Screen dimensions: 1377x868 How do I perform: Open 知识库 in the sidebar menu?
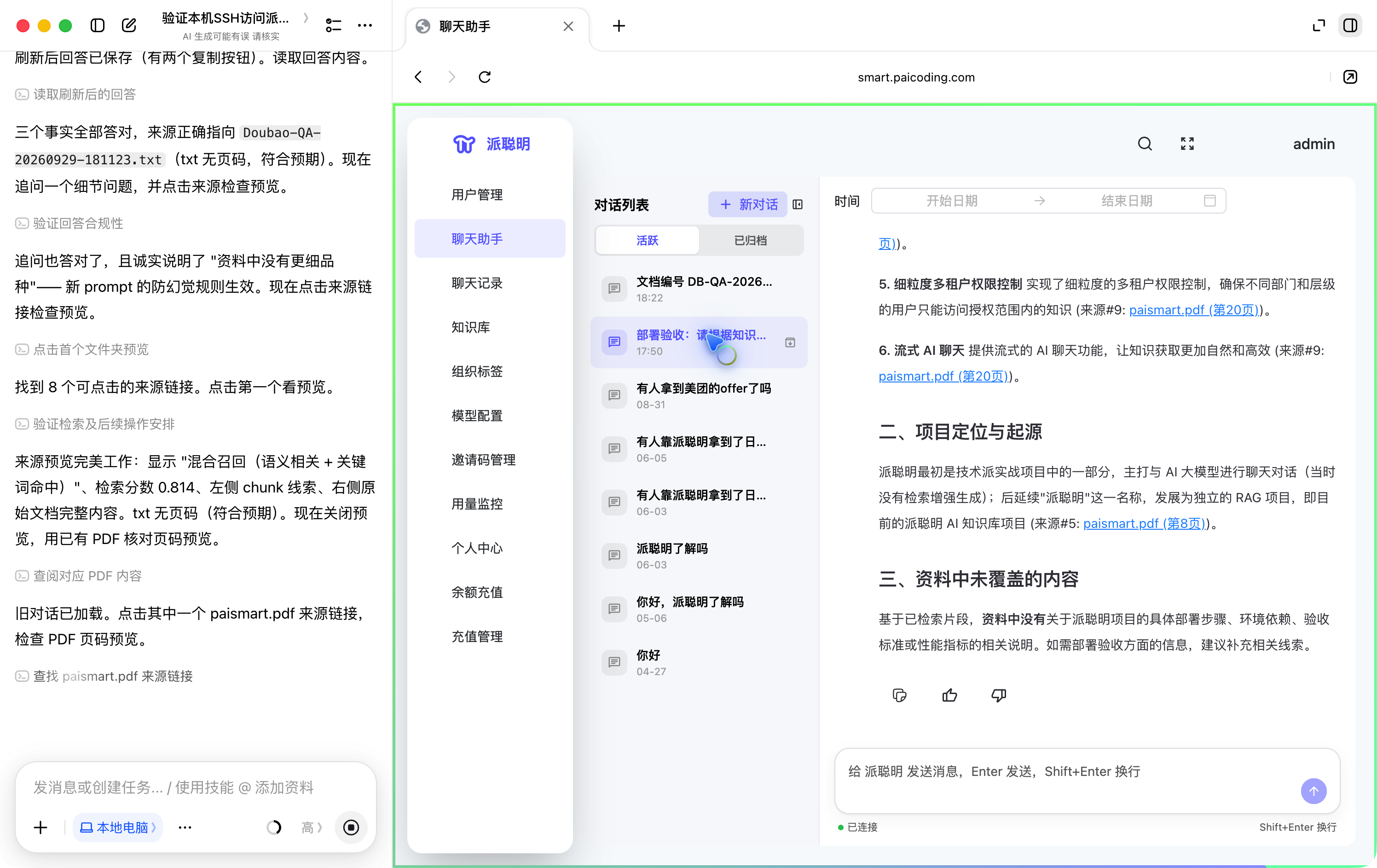click(x=471, y=326)
